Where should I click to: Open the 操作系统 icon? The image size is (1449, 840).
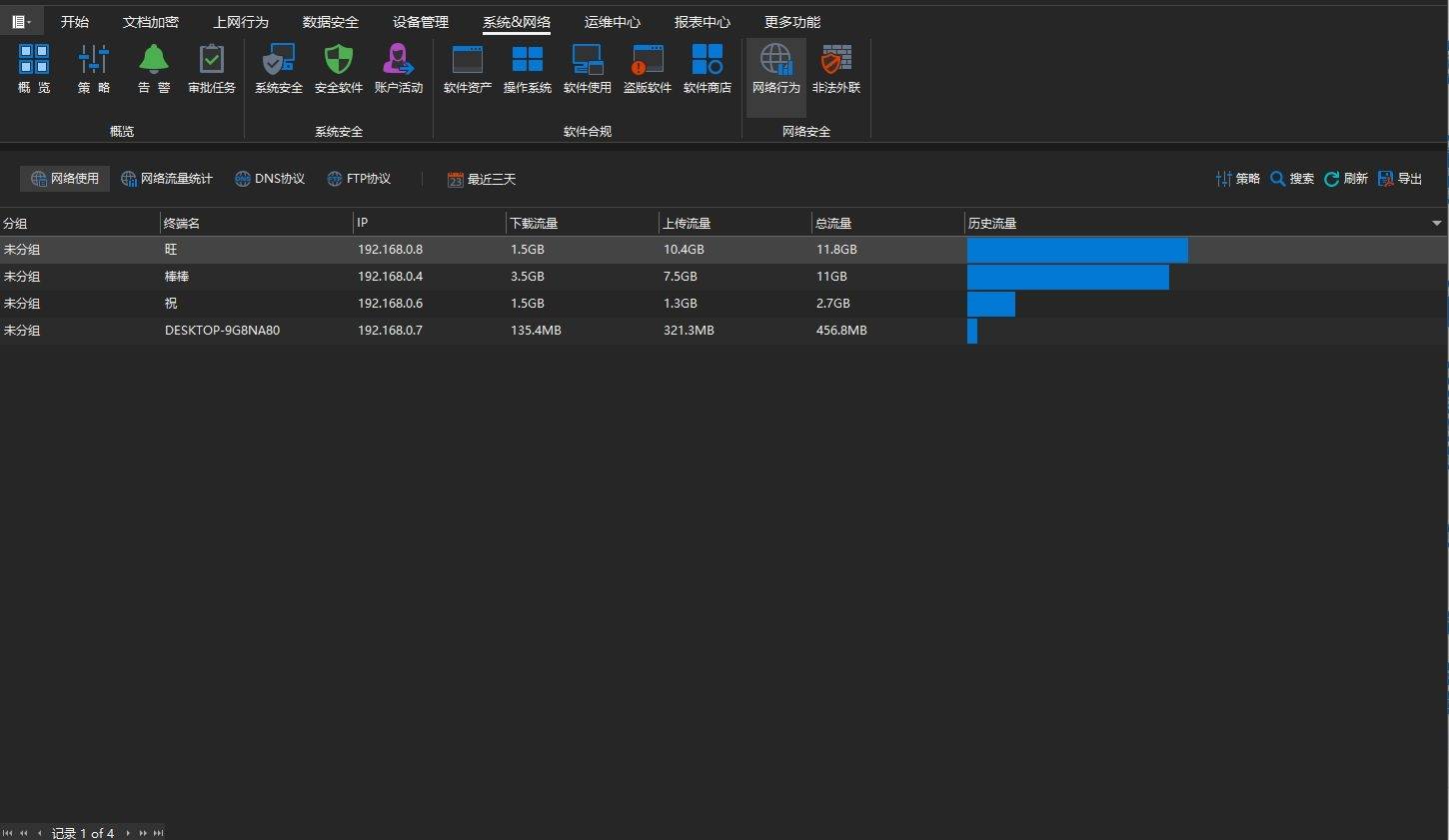pyautogui.click(x=528, y=69)
